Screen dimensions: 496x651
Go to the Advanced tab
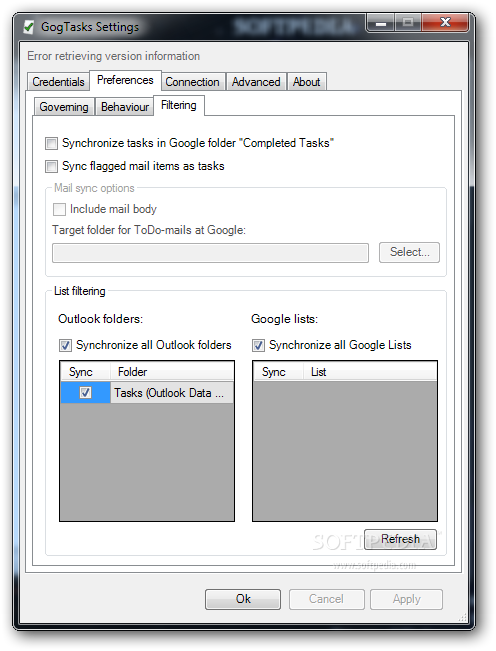(256, 82)
